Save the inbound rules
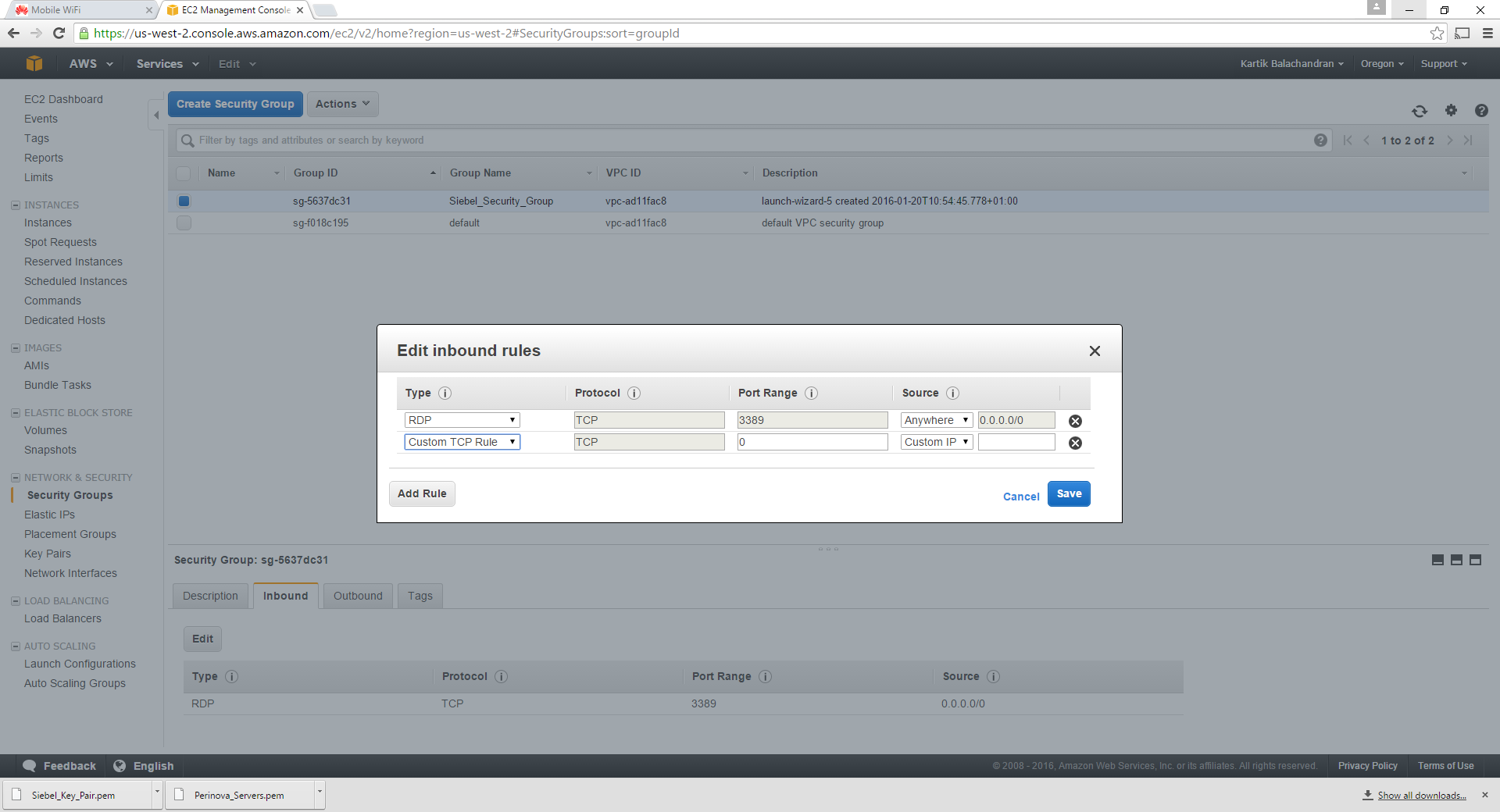 [x=1069, y=493]
